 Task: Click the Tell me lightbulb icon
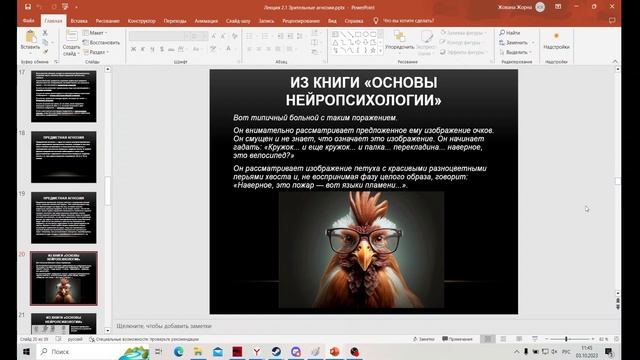(376, 20)
